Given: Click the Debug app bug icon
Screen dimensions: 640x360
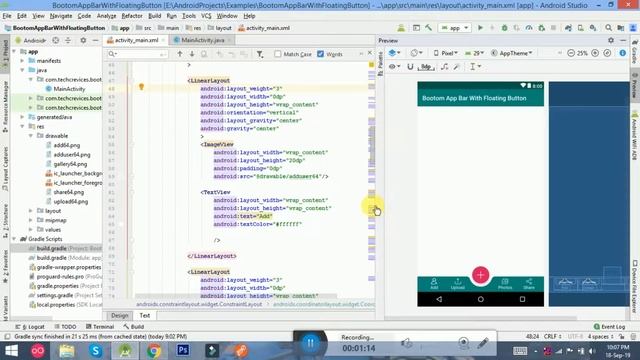Looking at the screenshot, I should click(x=504, y=28).
